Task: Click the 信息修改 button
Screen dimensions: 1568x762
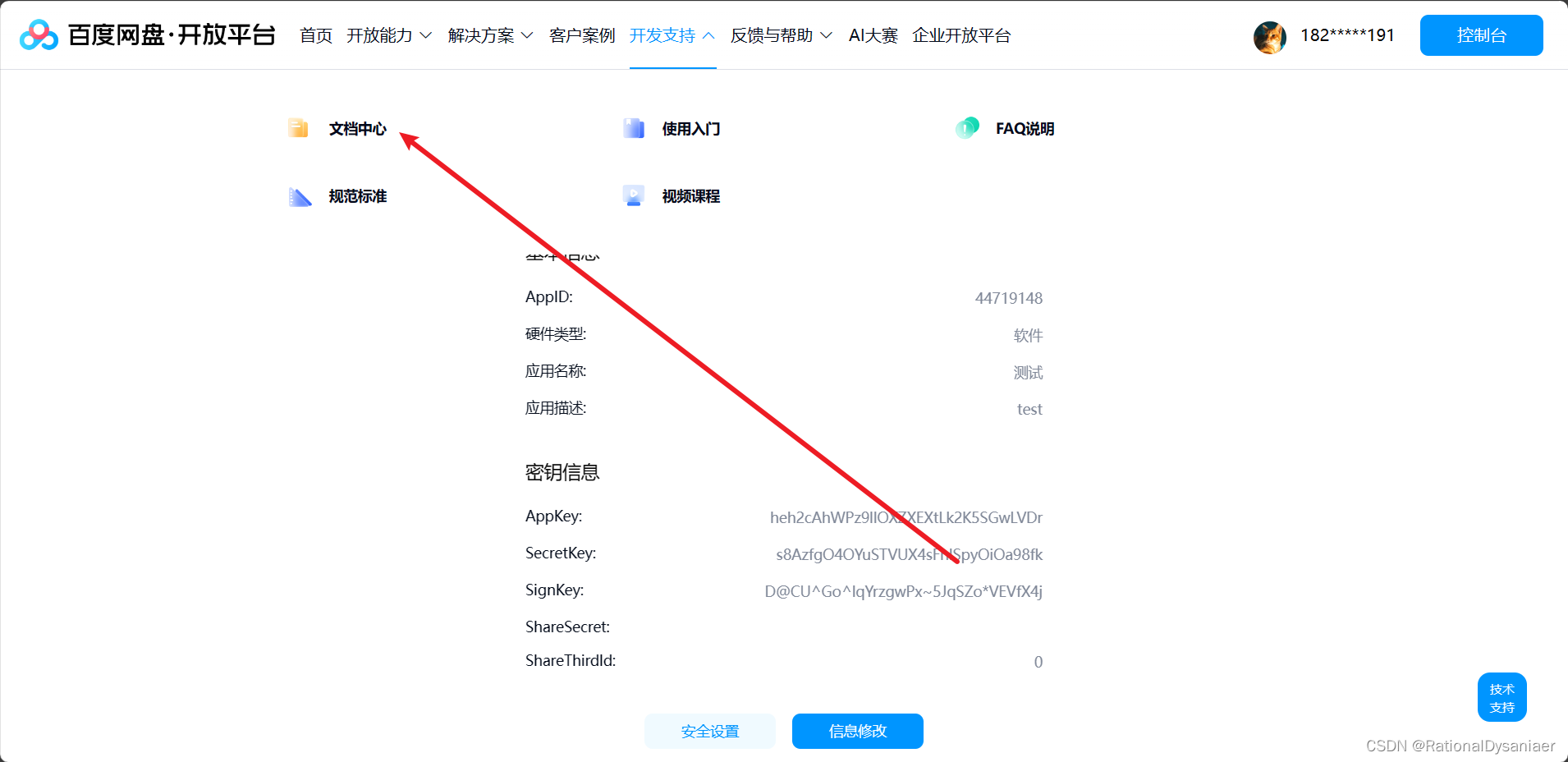Action: 858,731
